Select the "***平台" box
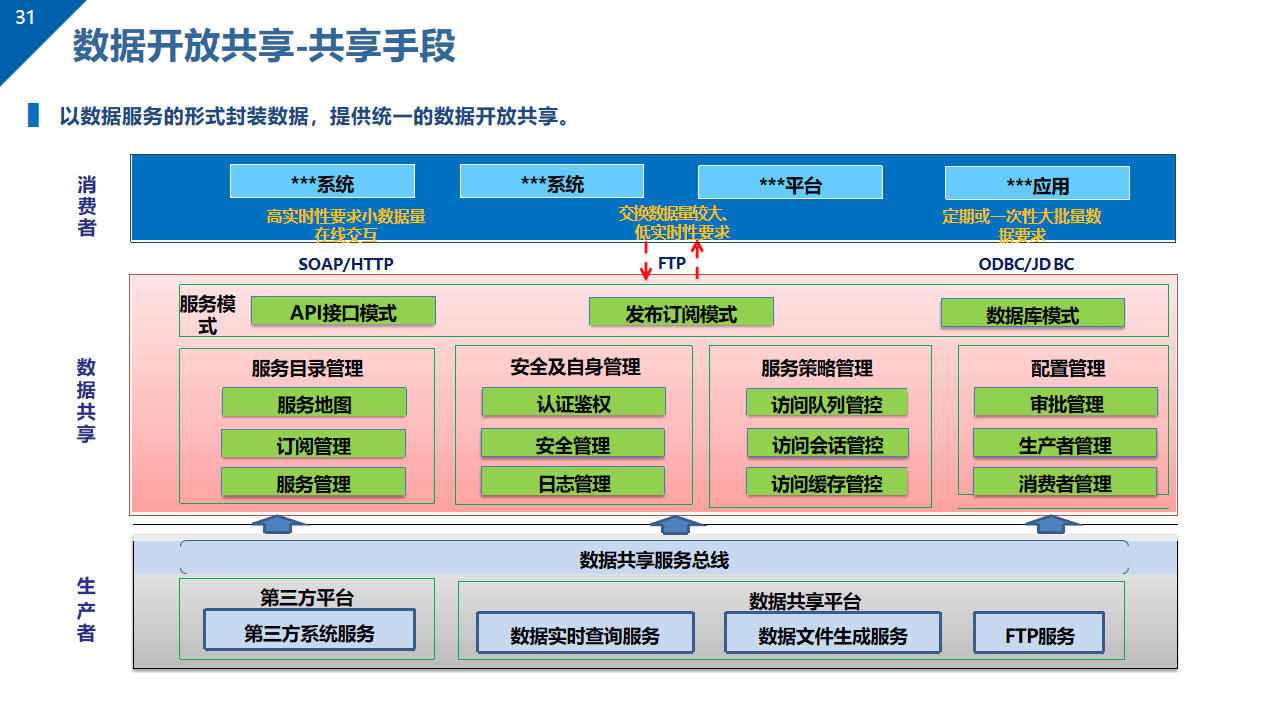This screenshot has height=720, width=1280. click(x=790, y=182)
